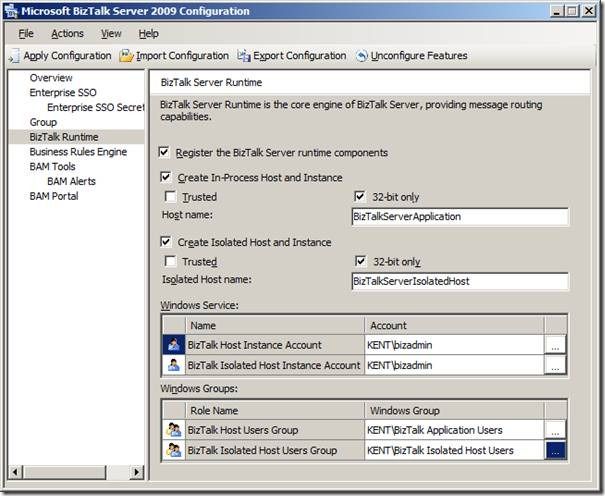Select Enterprise SSO Secret node
This screenshot has width=605, height=496.
(95, 107)
